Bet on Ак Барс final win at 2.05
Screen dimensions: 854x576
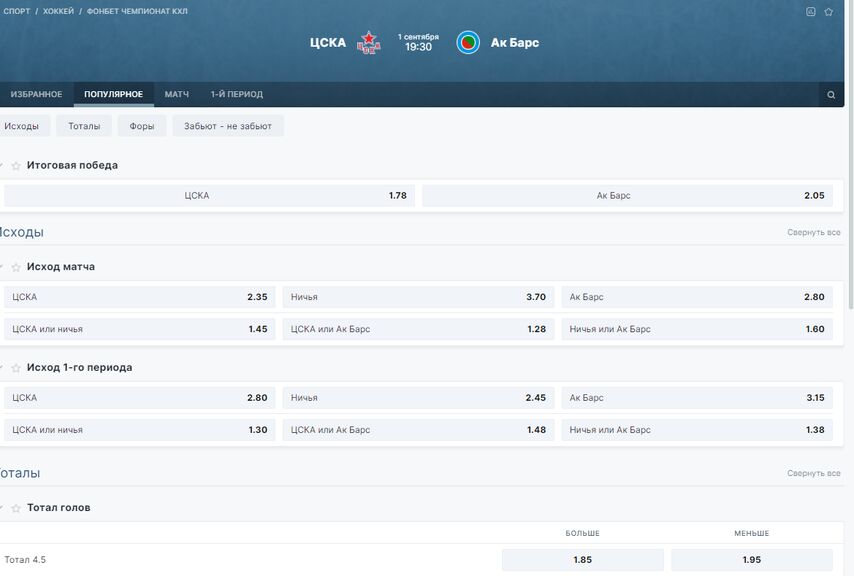(x=627, y=195)
